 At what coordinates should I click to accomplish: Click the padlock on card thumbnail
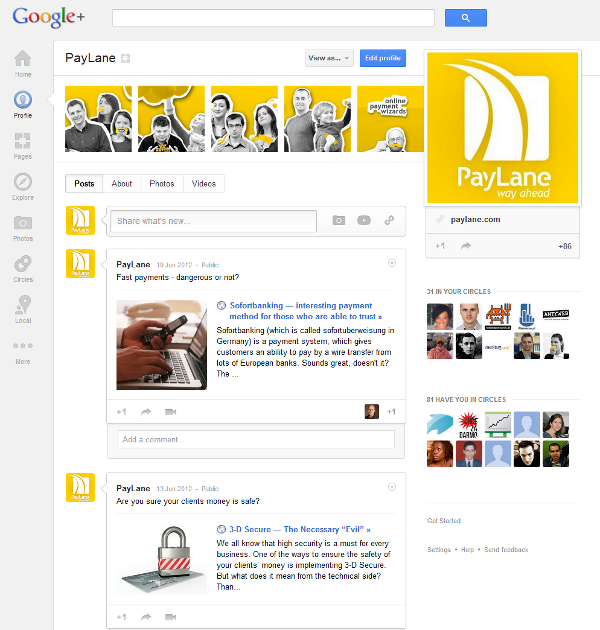point(162,559)
